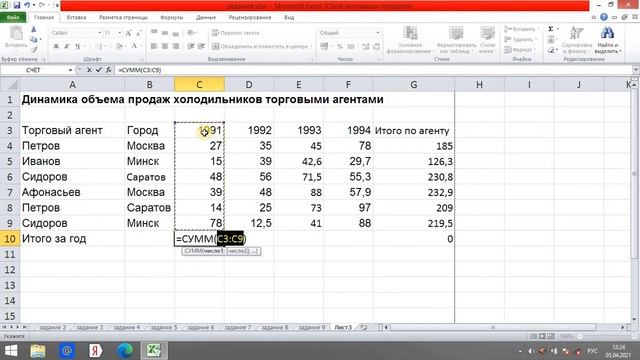Confirm formula with checkmark icon
Image resolution: width=640 pixels, height=360 pixels.
pos(99,70)
